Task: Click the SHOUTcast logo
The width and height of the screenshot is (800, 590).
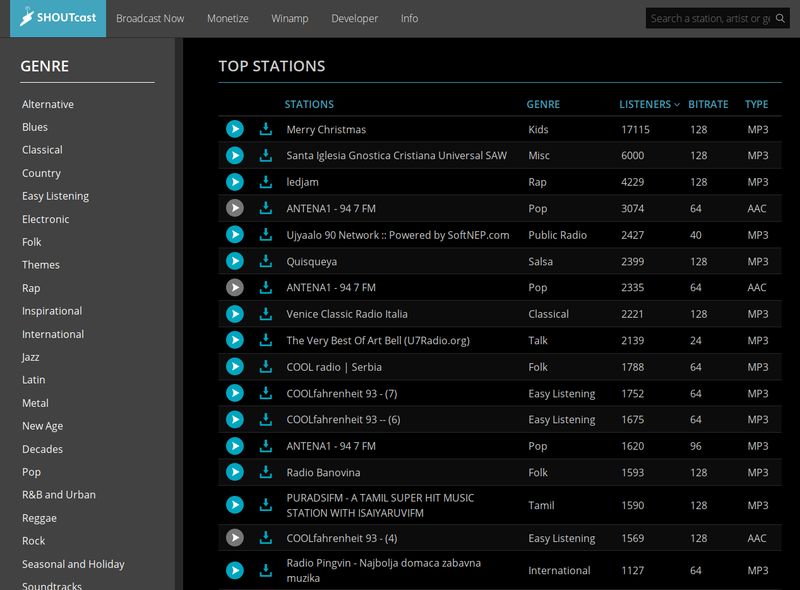Action: point(58,18)
